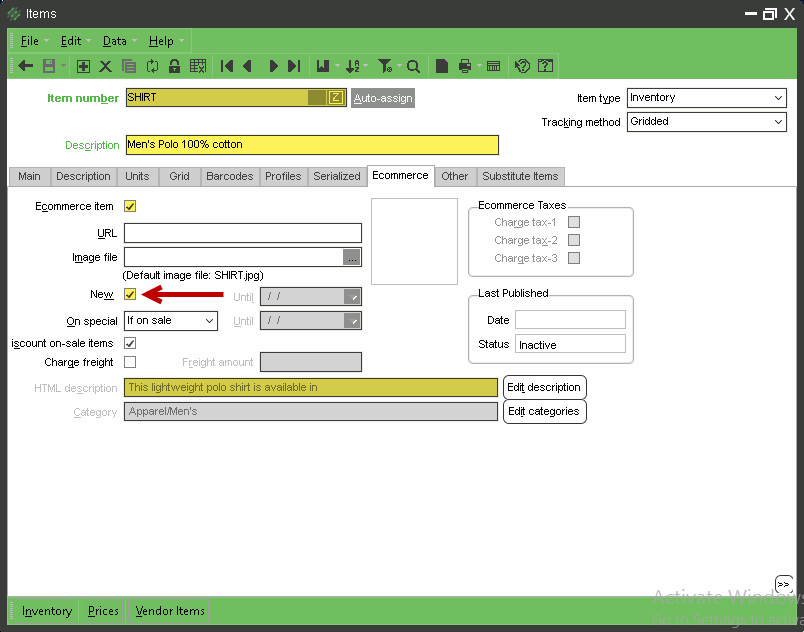Click the bookmark icon
Viewport: 804px width, 632px height.
(323, 66)
